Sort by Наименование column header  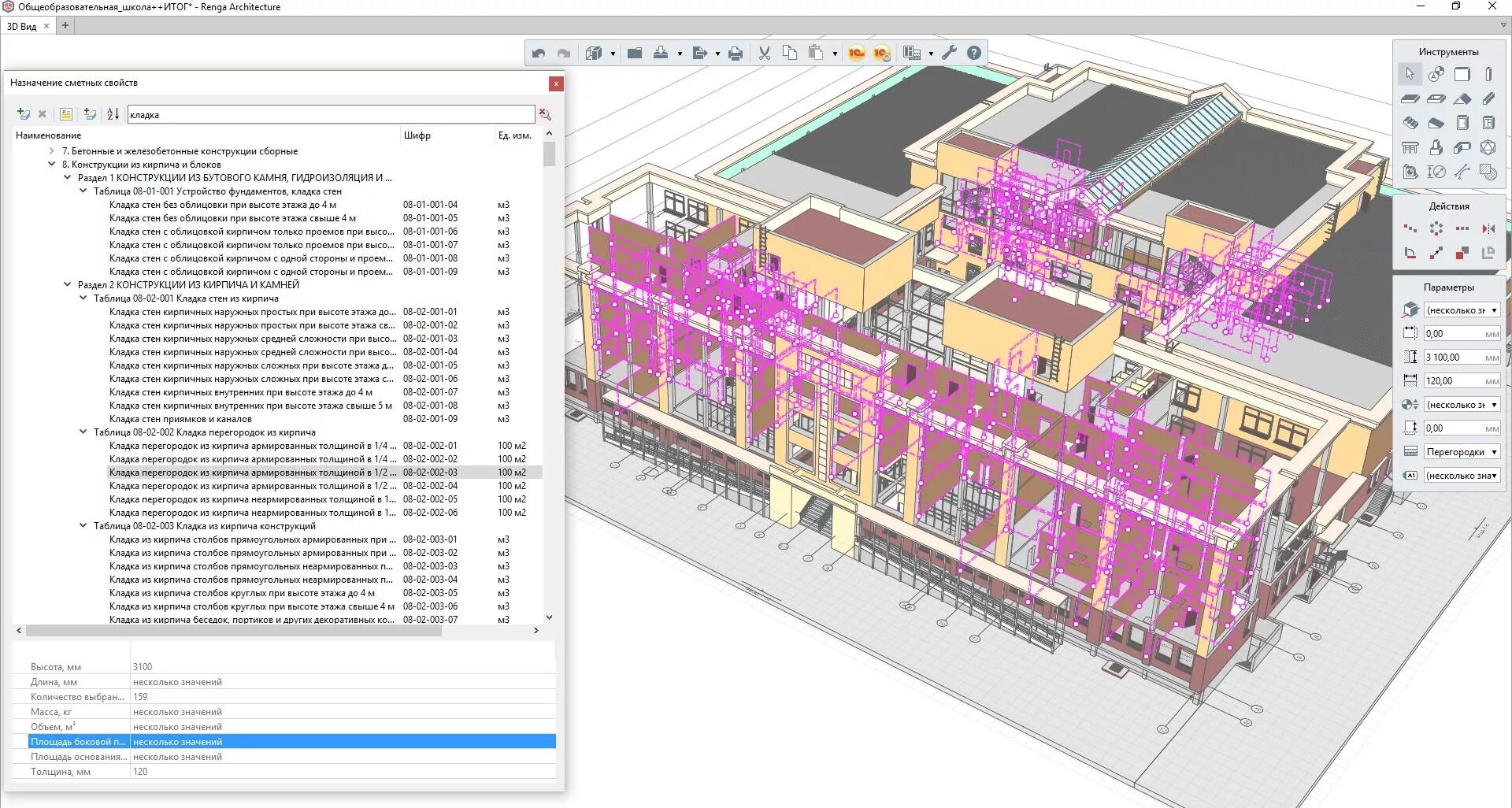tap(49, 135)
